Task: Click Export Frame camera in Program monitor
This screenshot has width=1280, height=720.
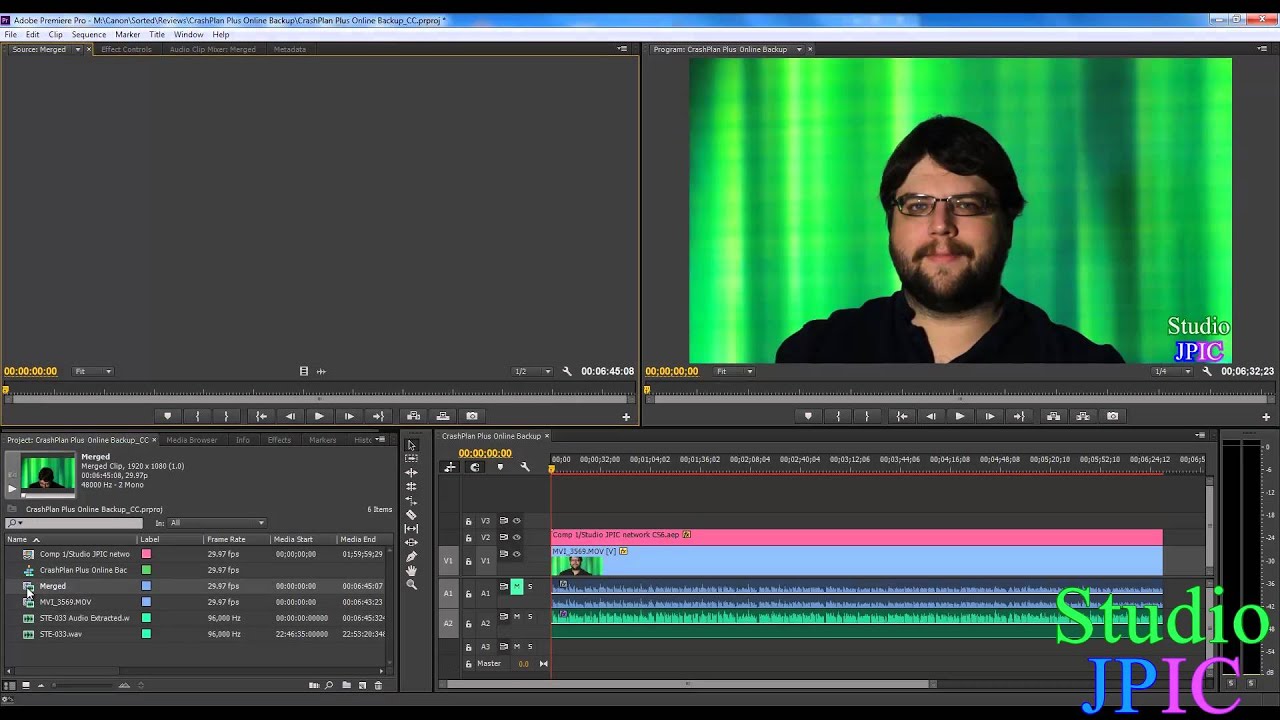Action: pos(1112,416)
